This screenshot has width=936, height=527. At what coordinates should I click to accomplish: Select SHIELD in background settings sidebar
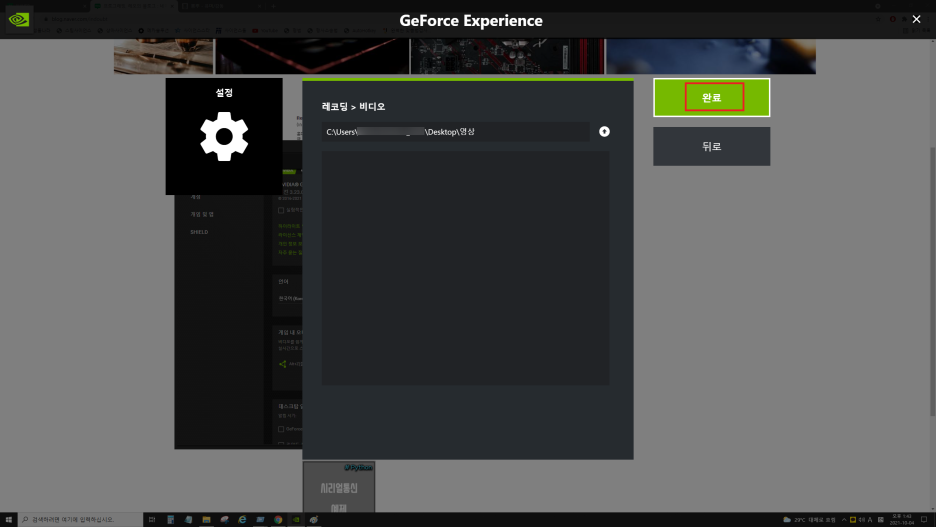tap(199, 232)
